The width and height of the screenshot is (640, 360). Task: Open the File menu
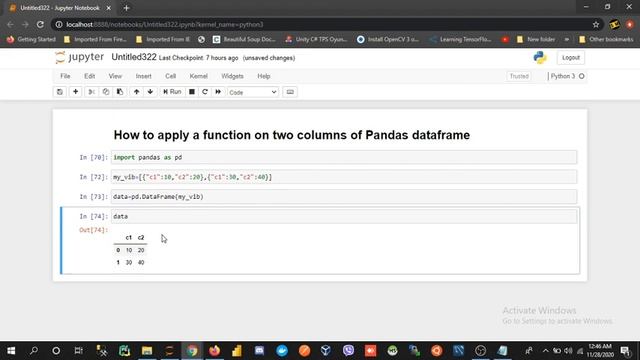(65, 76)
